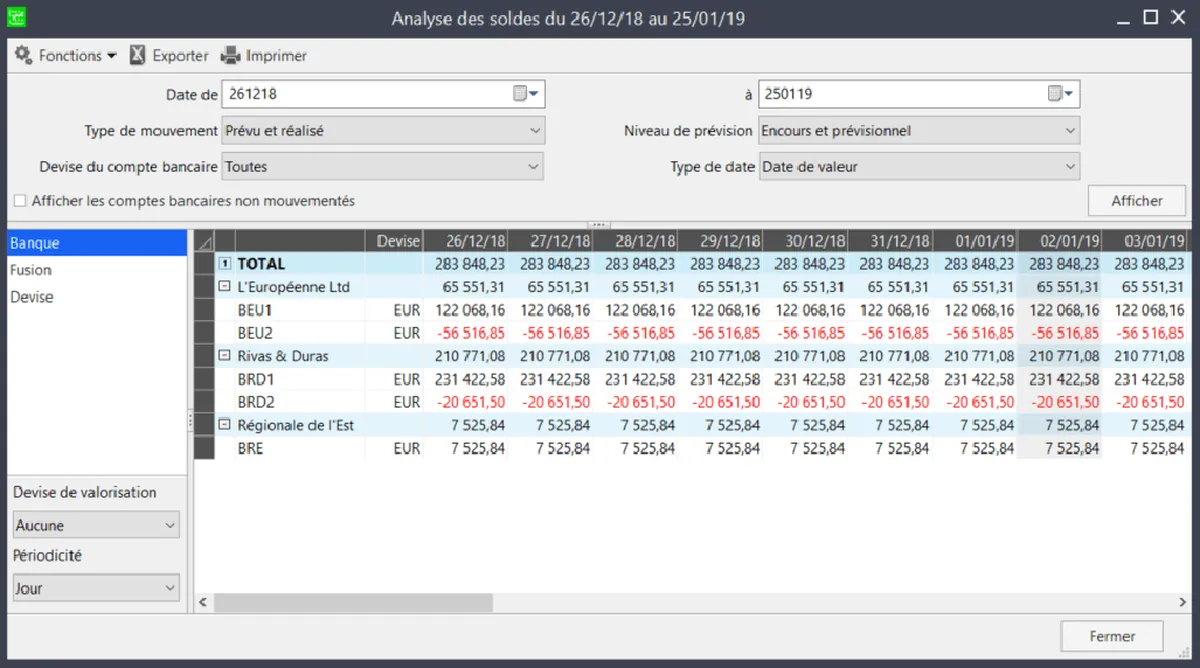Enable showing bank accounts without movements
1200x668 pixels.
(x=20, y=201)
